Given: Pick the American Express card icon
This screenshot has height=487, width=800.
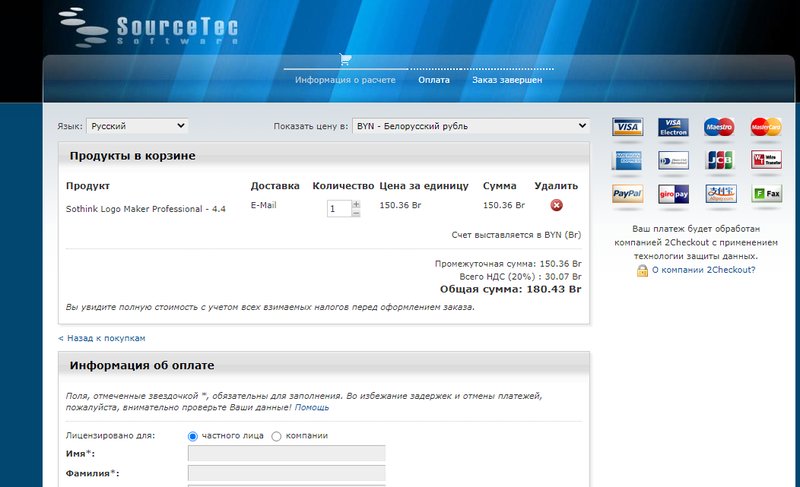Looking at the screenshot, I should point(628,160).
